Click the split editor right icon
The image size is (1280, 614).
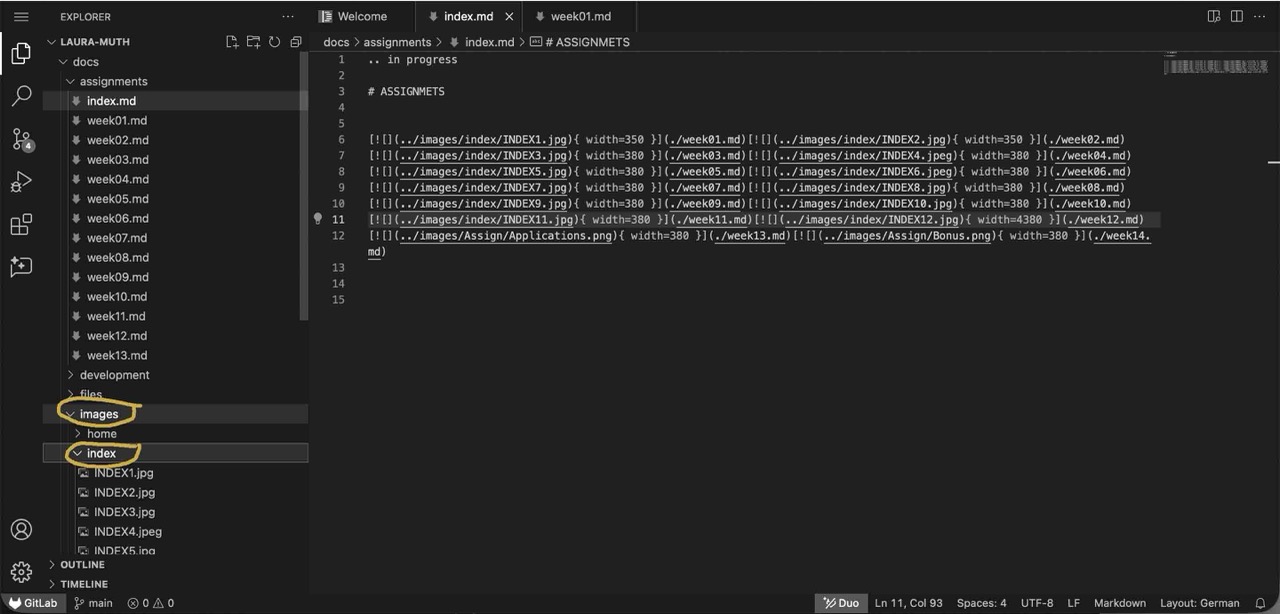tap(1237, 17)
